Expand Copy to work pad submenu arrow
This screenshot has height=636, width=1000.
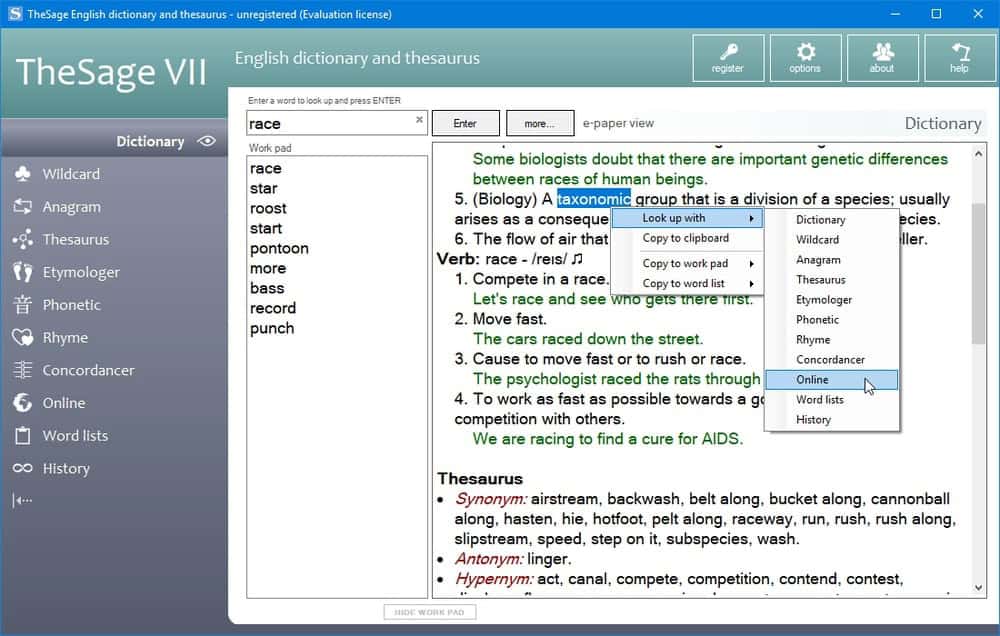point(752,263)
